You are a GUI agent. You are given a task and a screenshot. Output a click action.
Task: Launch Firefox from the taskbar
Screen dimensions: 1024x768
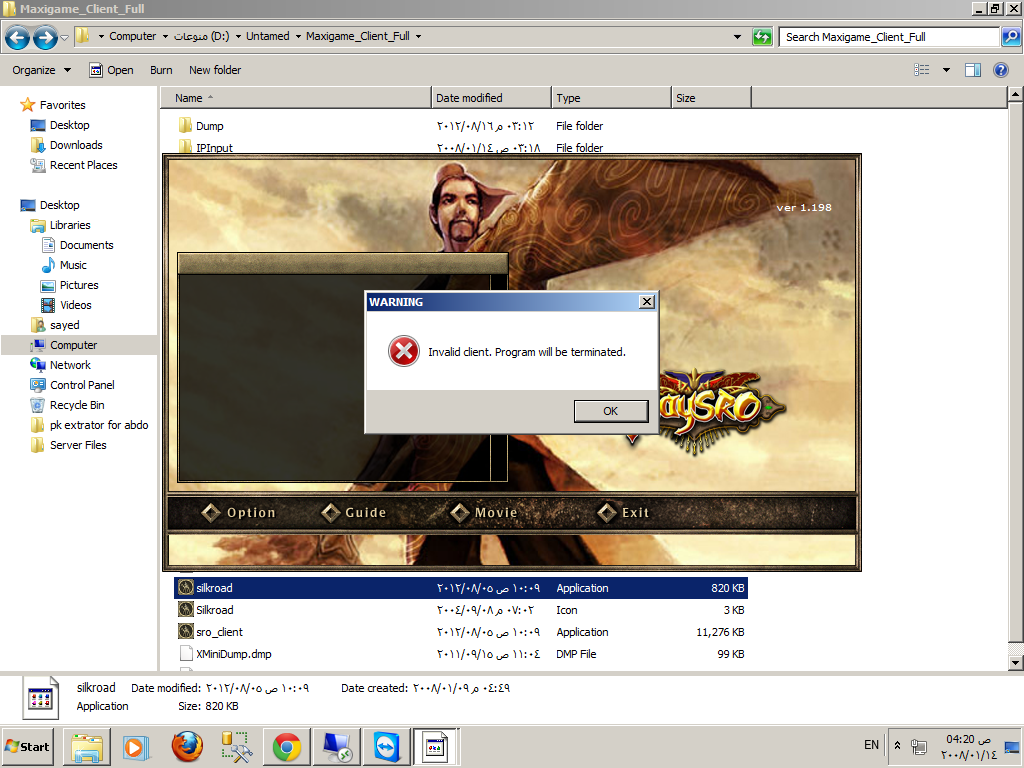point(187,746)
